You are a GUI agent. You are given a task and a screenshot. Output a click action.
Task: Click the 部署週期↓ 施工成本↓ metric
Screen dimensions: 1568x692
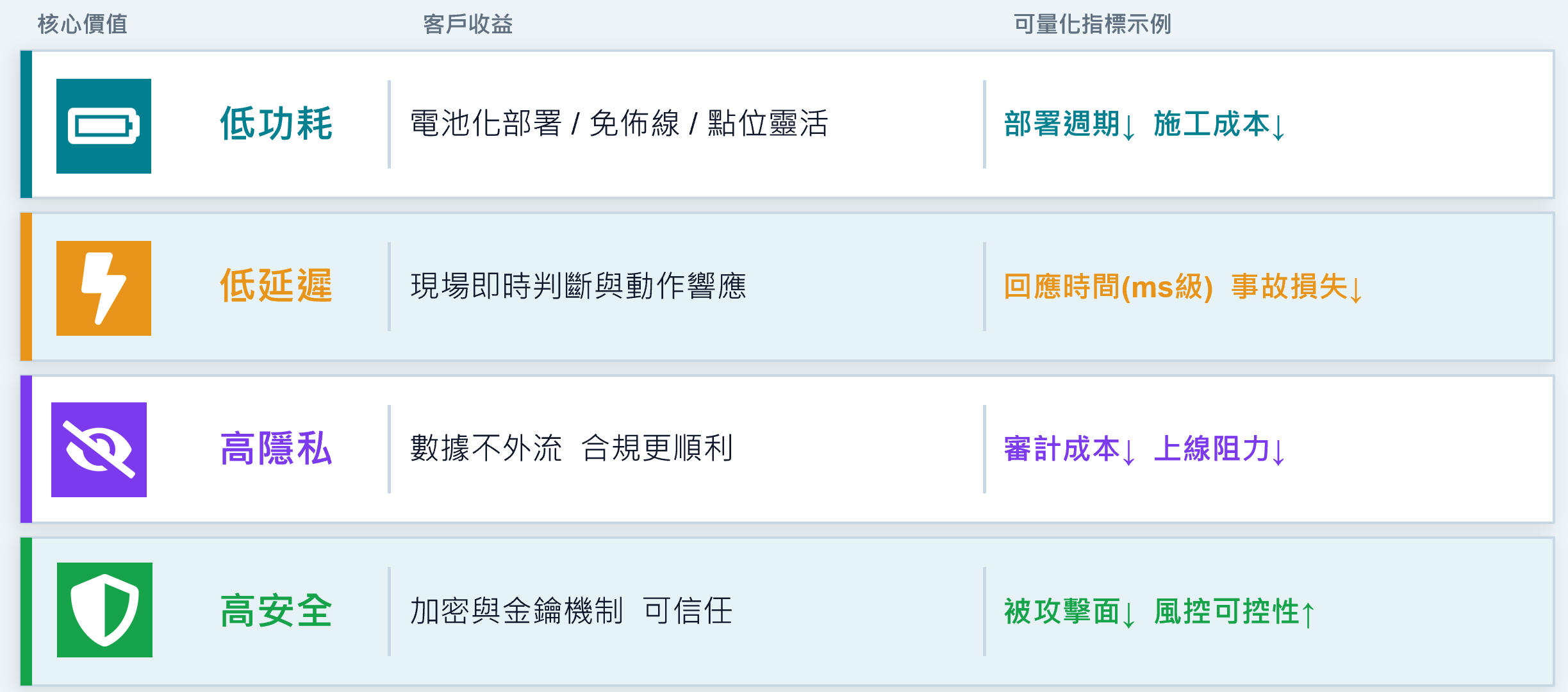tap(1144, 124)
